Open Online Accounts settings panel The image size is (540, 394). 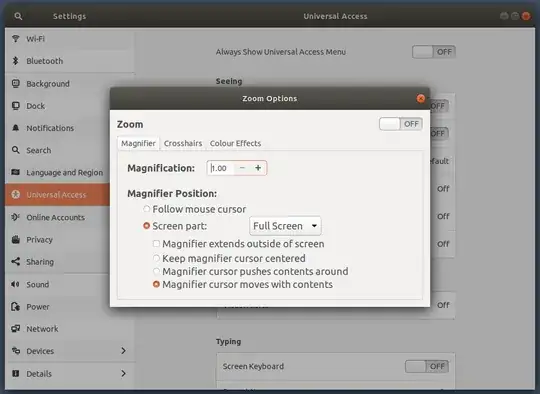pos(58,217)
